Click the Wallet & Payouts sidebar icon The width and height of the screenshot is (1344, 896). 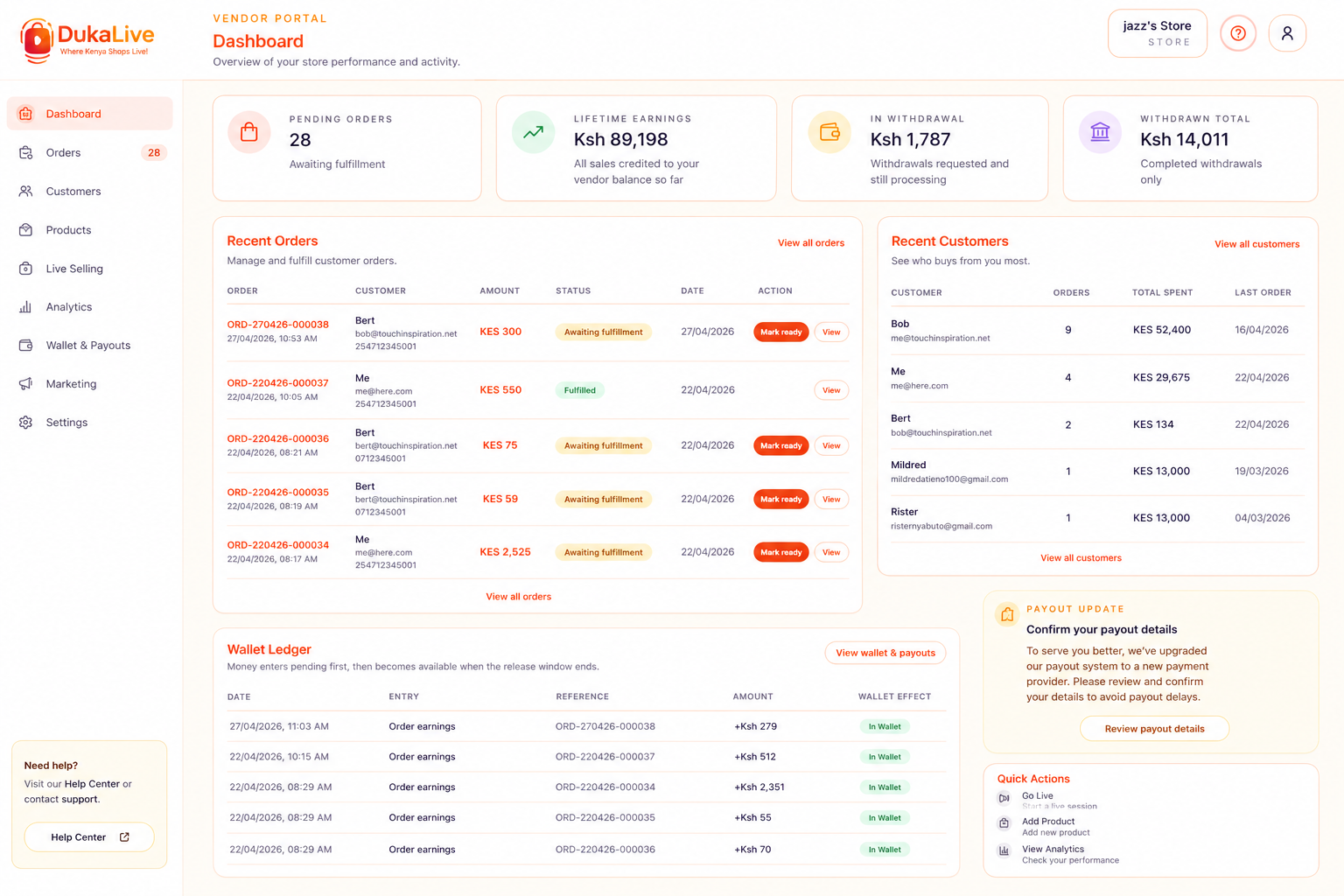(26, 346)
